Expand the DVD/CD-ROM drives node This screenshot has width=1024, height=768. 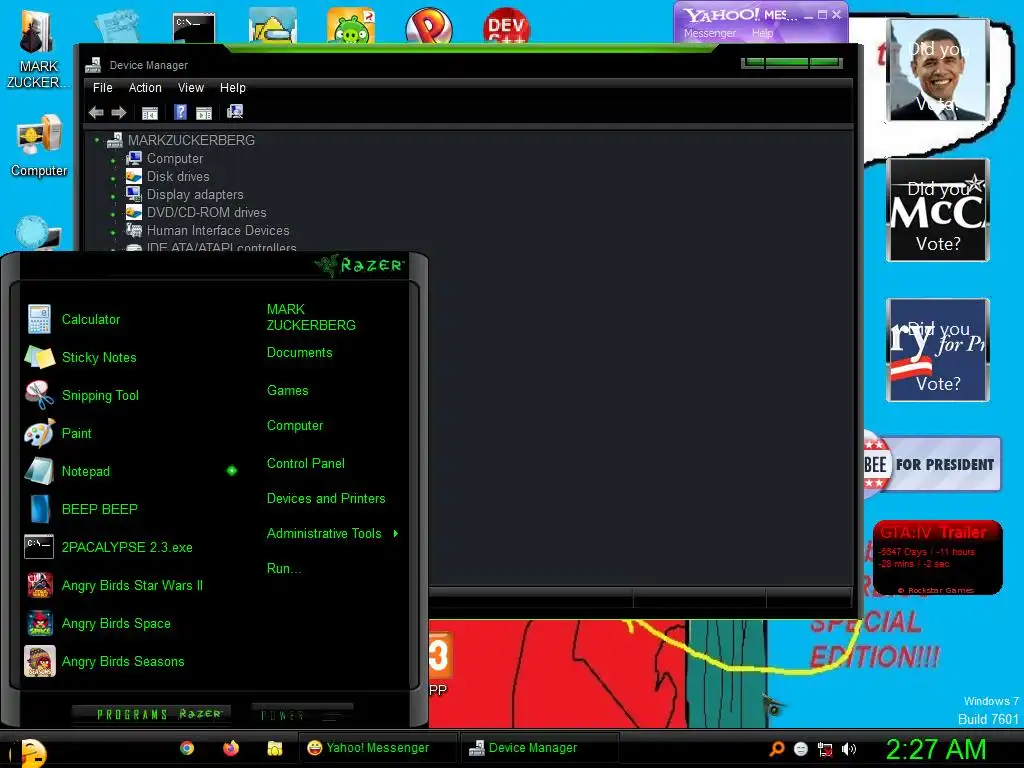click(x=113, y=214)
